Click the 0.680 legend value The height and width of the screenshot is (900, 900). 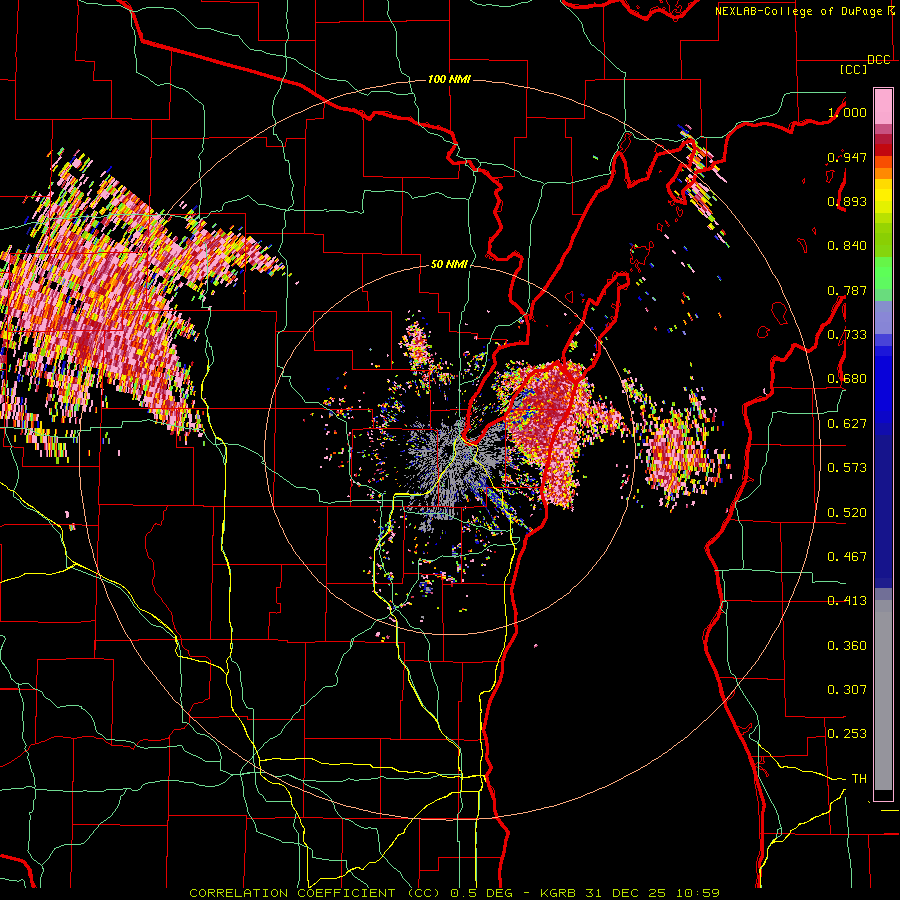pyautogui.click(x=847, y=379)
